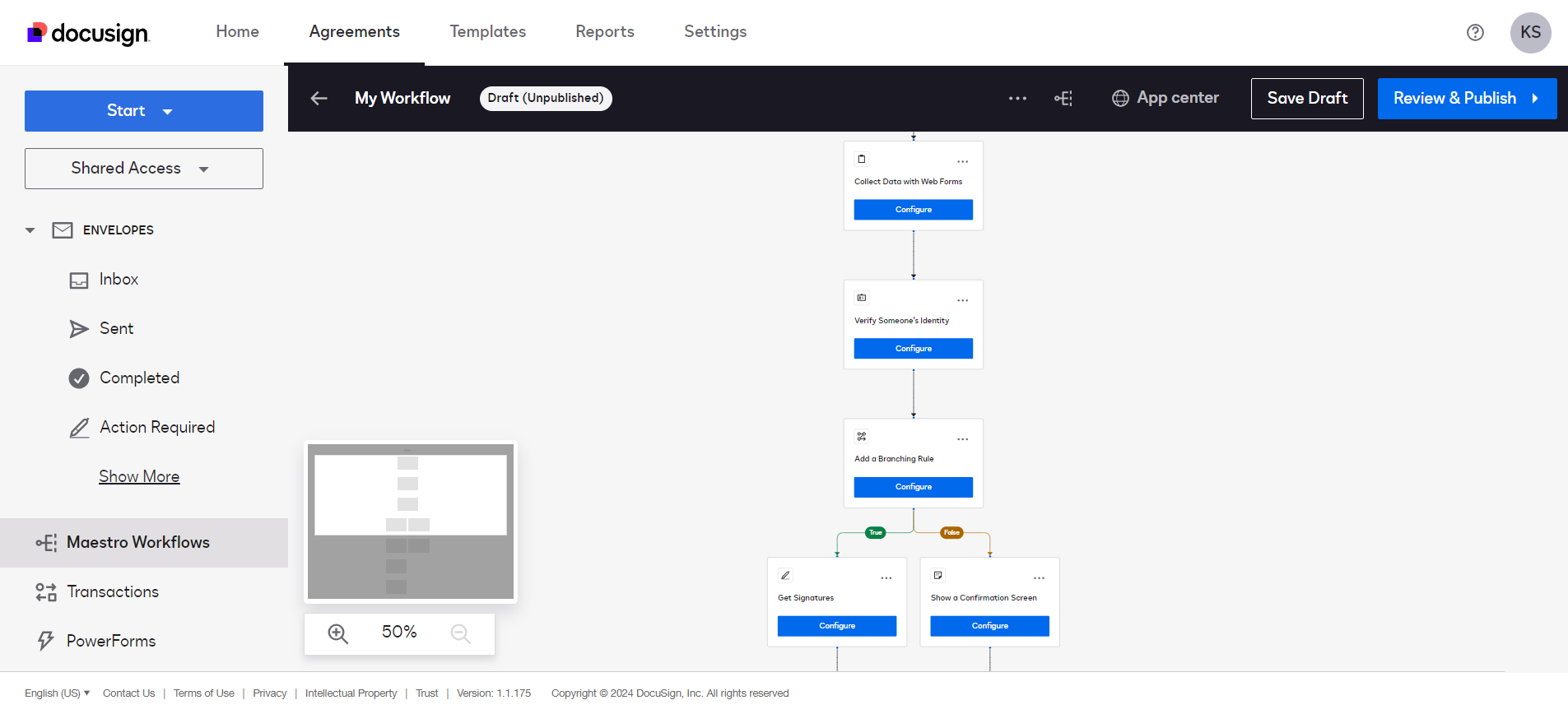
Task: Click the zoom out magnifier icon
Action: coord(460,633)
